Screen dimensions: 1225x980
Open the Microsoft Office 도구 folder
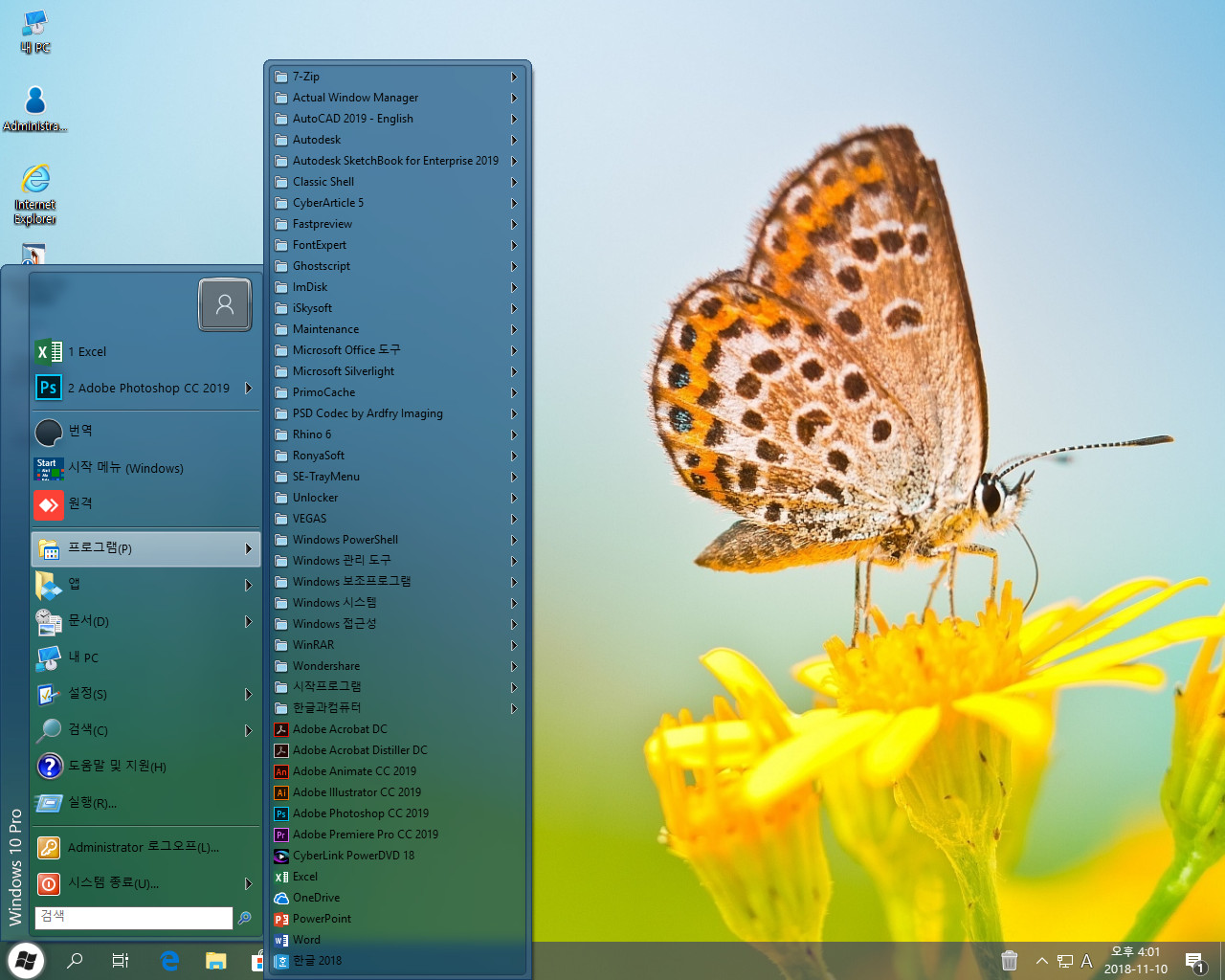[x=396, y=350]
